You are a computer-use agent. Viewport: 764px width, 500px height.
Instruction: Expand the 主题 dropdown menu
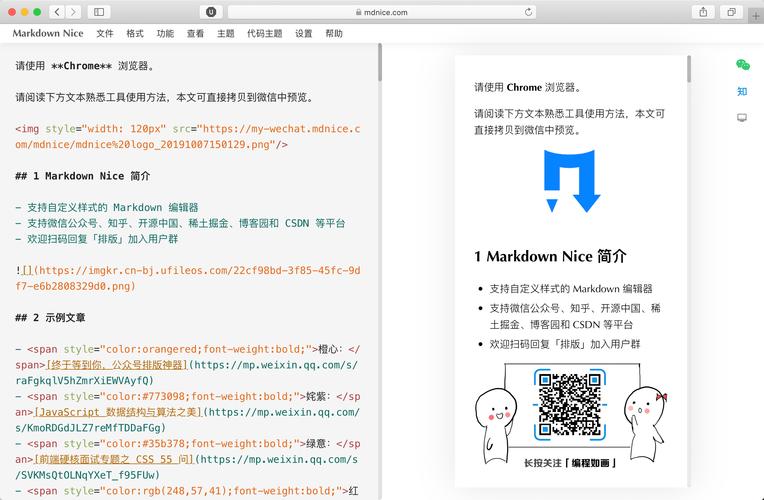(226, 33)
